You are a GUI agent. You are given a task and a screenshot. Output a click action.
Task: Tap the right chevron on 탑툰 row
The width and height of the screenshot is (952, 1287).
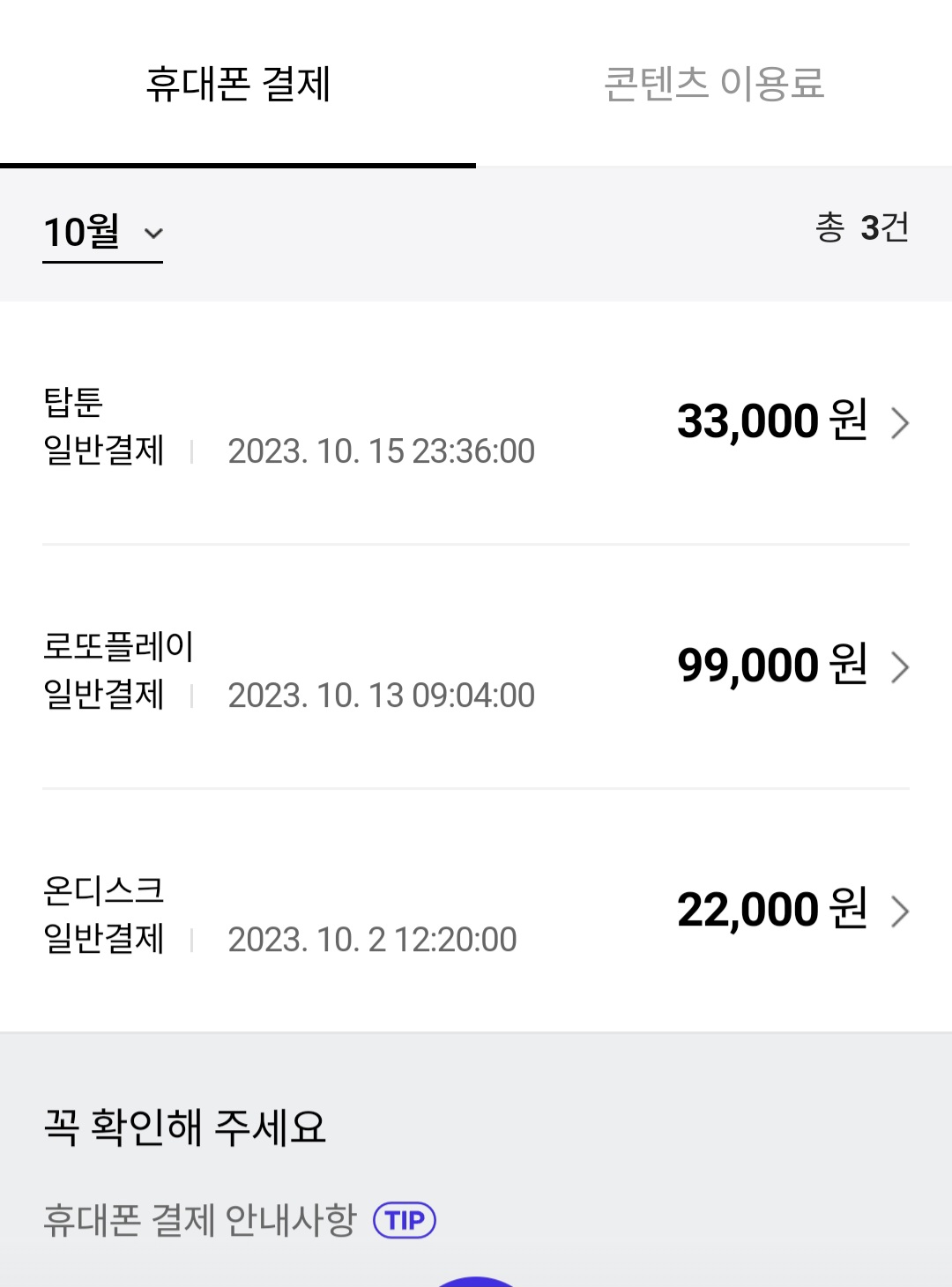pyautogui.click(x=900, y=423)
